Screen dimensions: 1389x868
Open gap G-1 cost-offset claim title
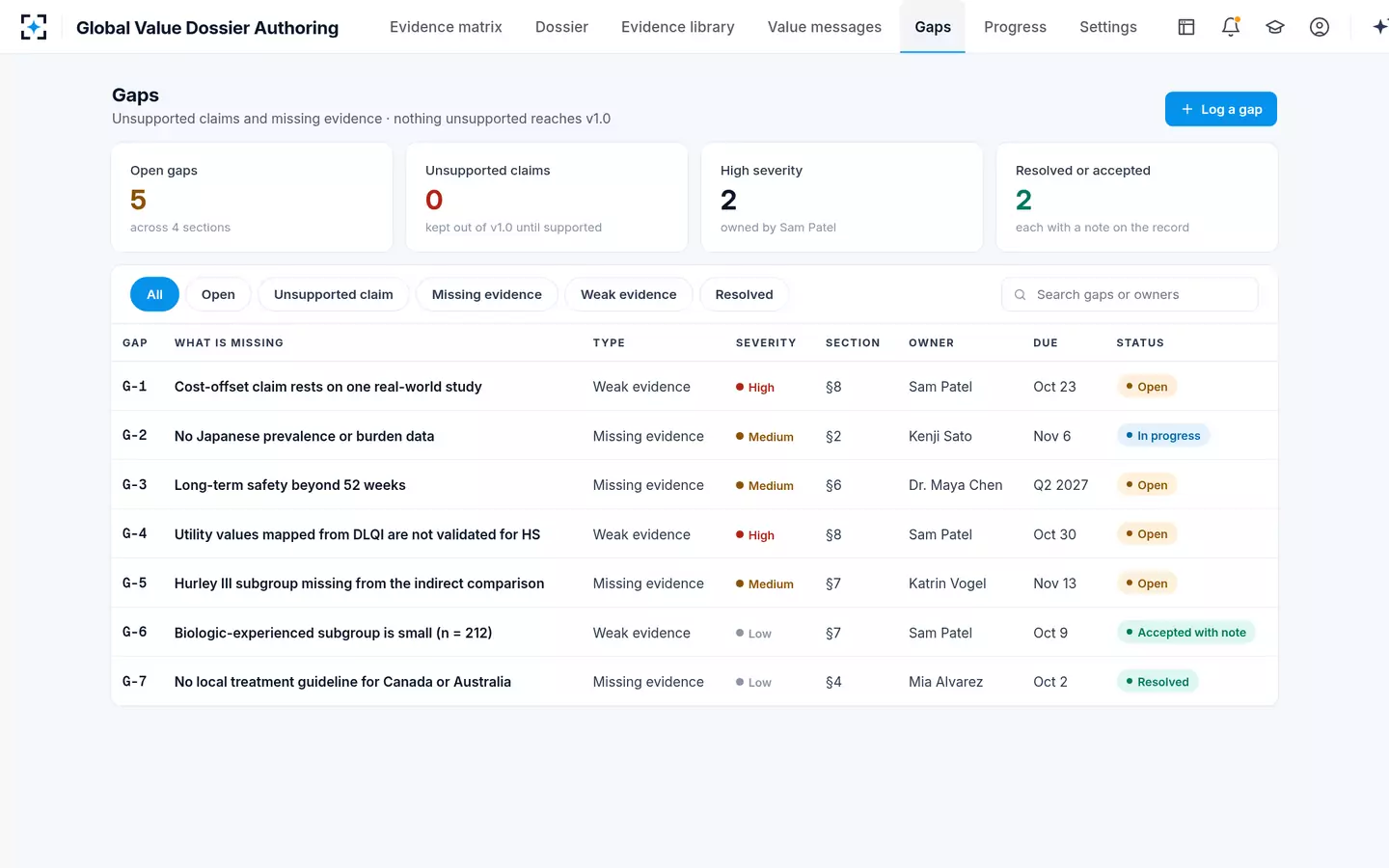328,387
